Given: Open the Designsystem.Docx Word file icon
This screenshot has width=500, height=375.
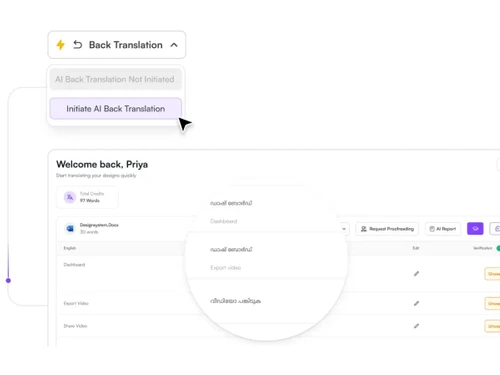Looking at the screenshot, I should point(70,228).
